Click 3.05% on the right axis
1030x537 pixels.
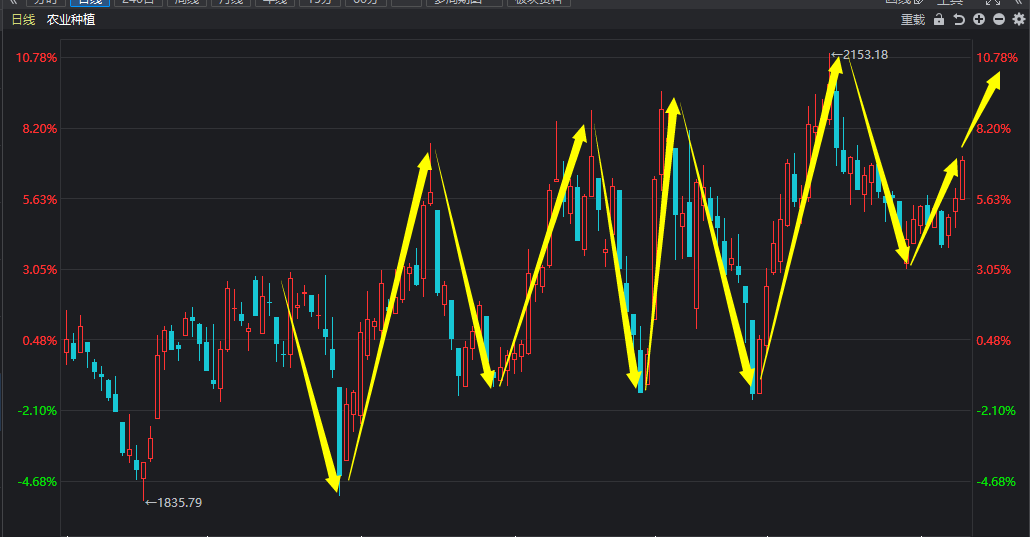point(993,269)
